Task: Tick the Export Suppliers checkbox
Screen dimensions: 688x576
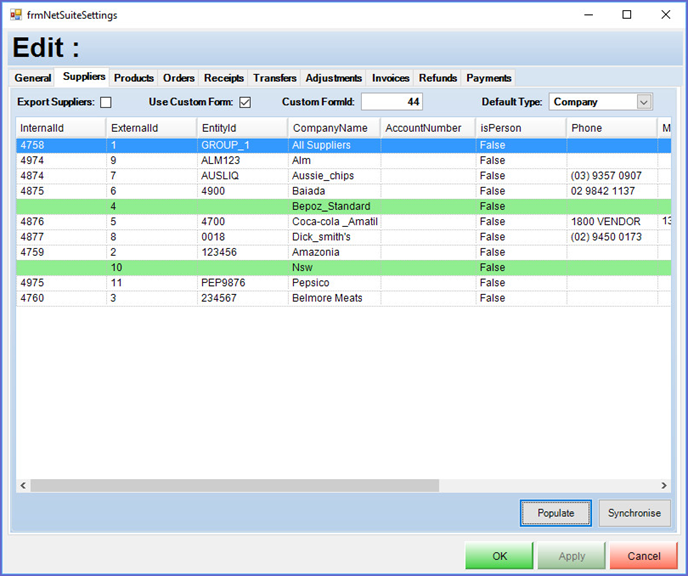Action: [x=106, y=102]
